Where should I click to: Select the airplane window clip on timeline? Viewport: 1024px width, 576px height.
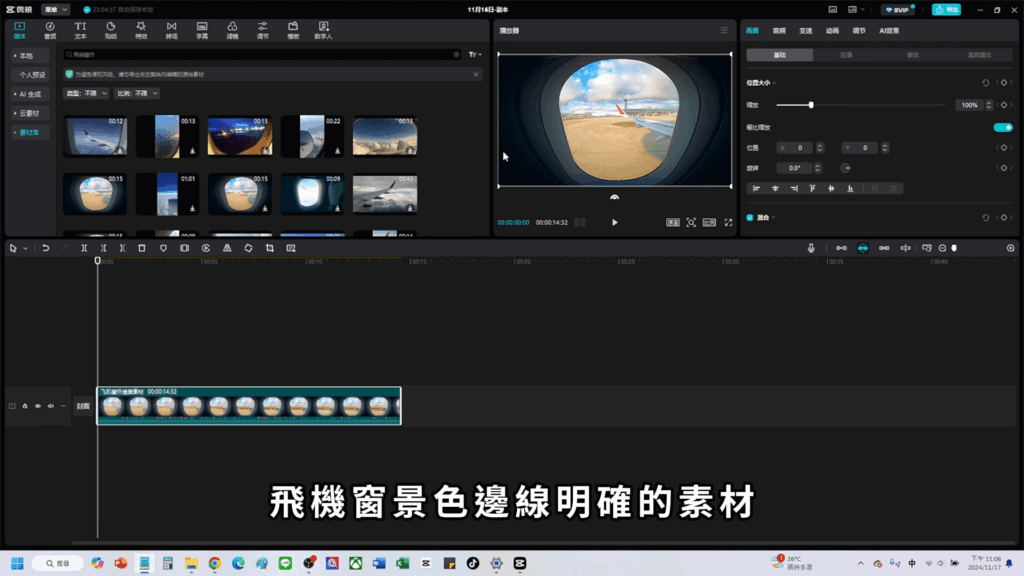(249, 406)
